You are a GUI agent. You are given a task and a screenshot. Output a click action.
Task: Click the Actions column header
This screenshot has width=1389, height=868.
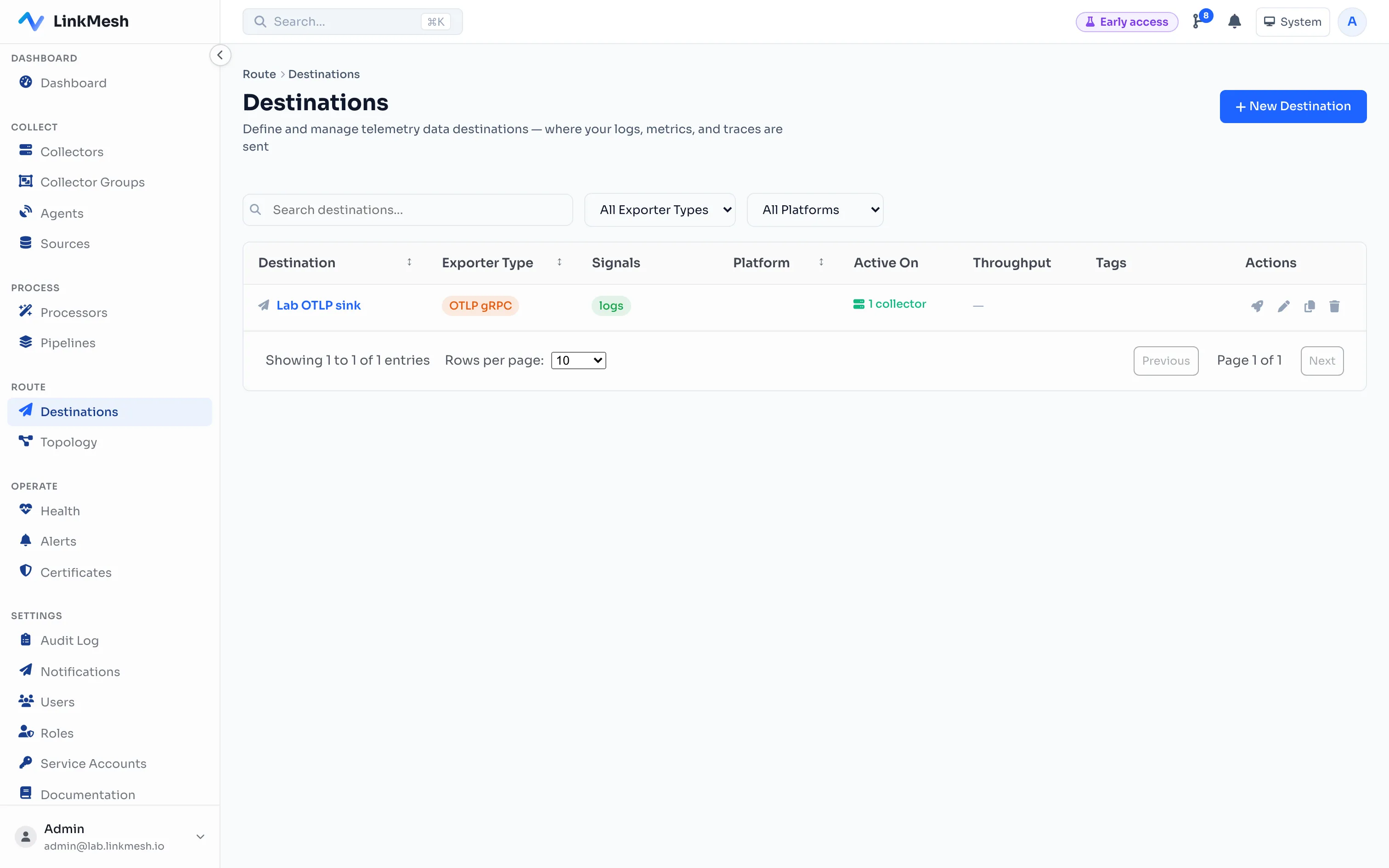[x=1270, y=262]
